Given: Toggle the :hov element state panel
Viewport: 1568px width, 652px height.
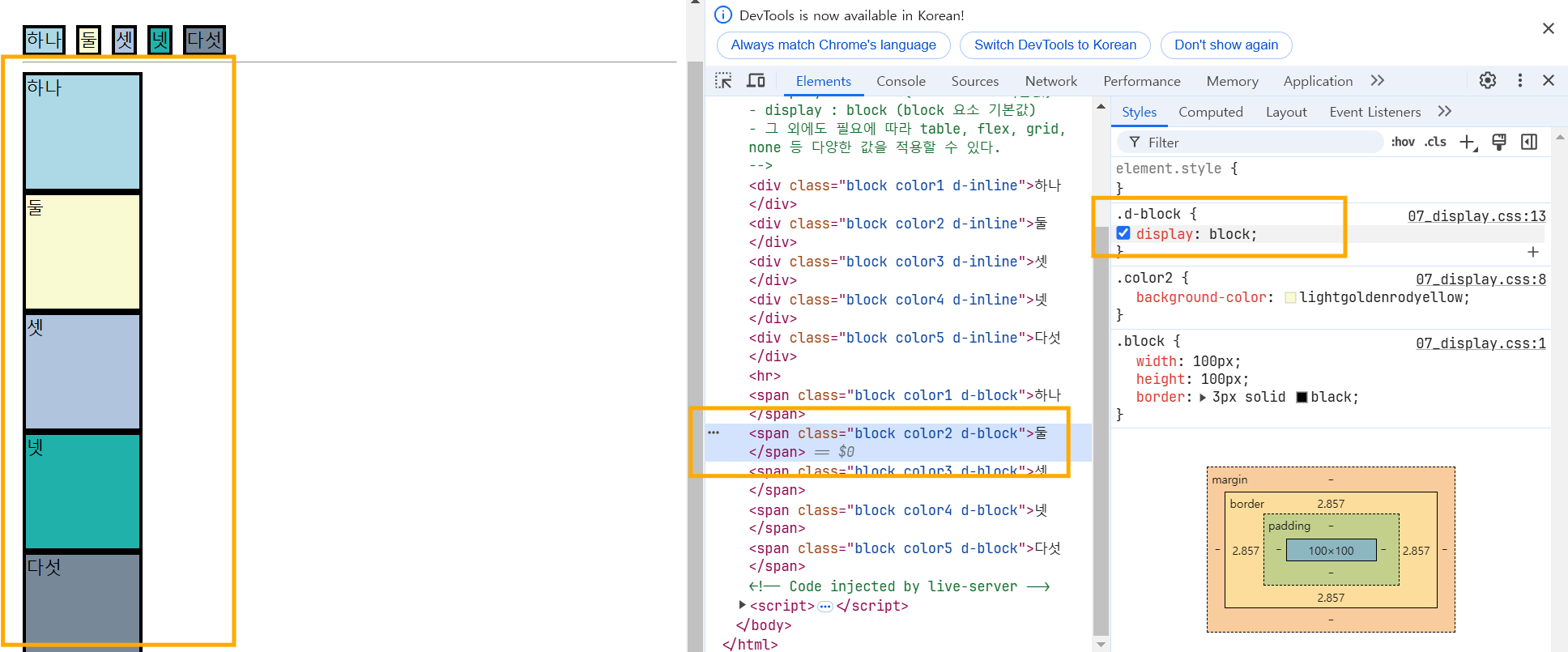Looking at the screenshot, I should click(x=1403, y=142).
